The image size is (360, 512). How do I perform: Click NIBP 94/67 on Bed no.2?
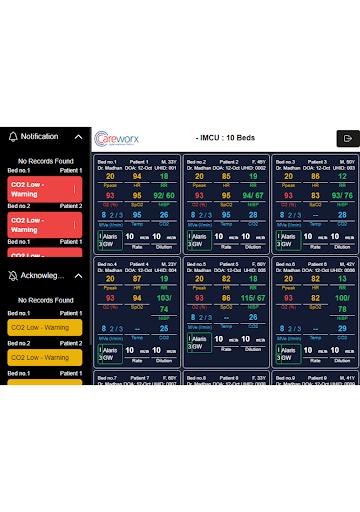click(x=253, y=196)
